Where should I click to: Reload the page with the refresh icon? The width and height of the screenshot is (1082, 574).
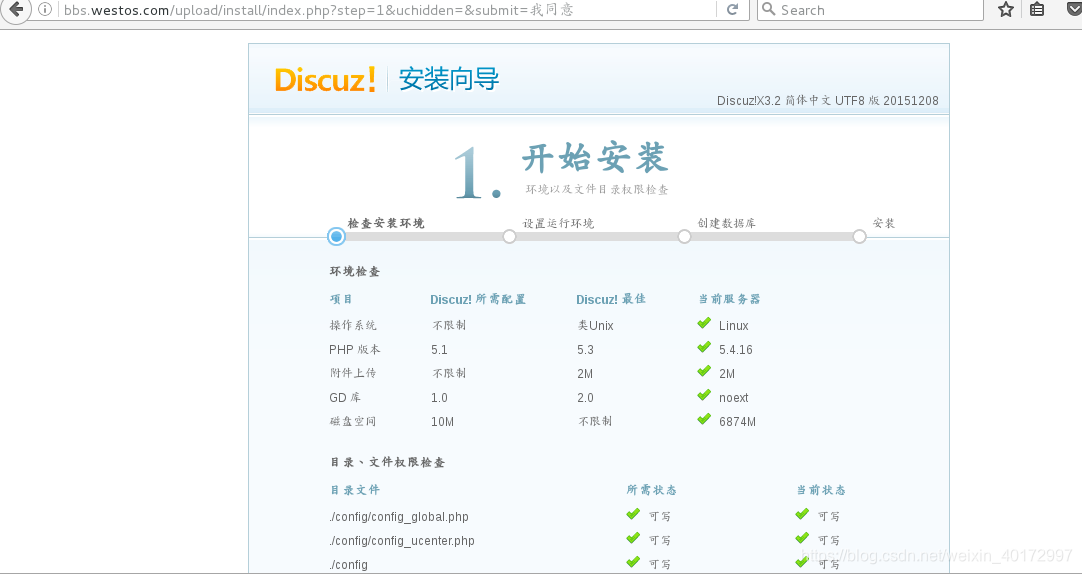tap(733, 10)
